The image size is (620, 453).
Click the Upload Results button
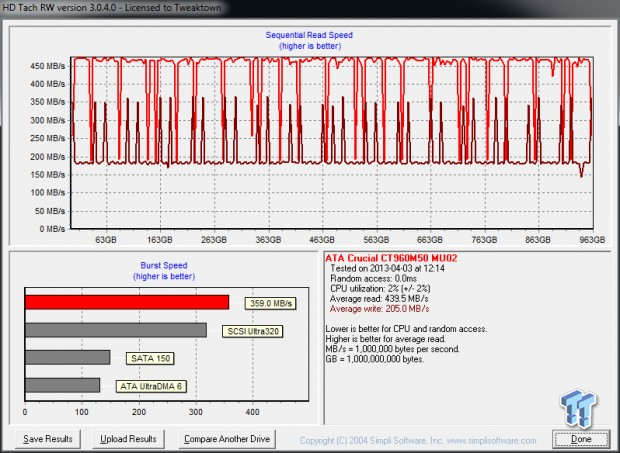pos(128,439)
